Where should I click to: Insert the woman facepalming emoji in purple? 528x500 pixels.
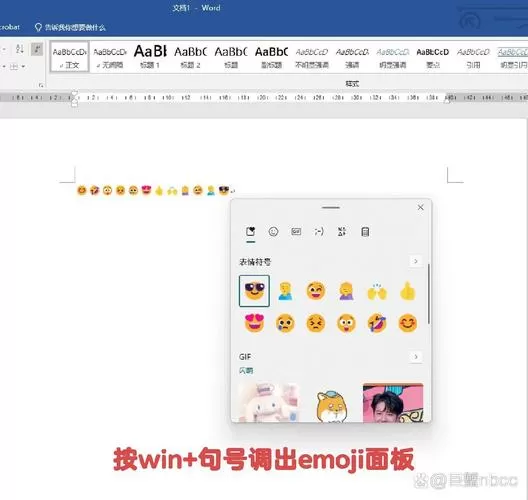[x=346, y=291]
